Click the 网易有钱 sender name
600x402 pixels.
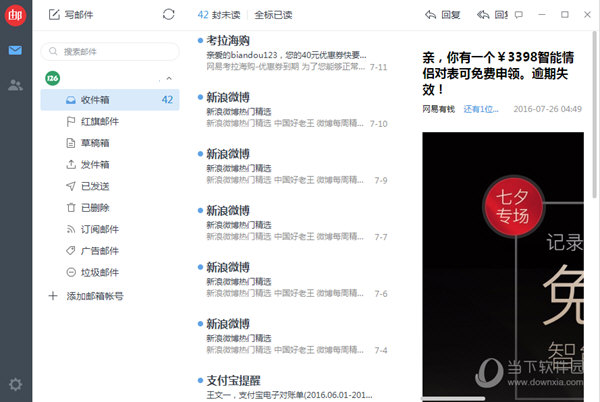click(439, 109)
